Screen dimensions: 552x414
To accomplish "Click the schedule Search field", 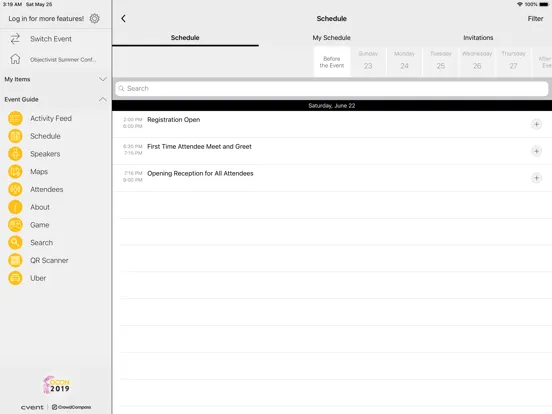I will 332,88.
